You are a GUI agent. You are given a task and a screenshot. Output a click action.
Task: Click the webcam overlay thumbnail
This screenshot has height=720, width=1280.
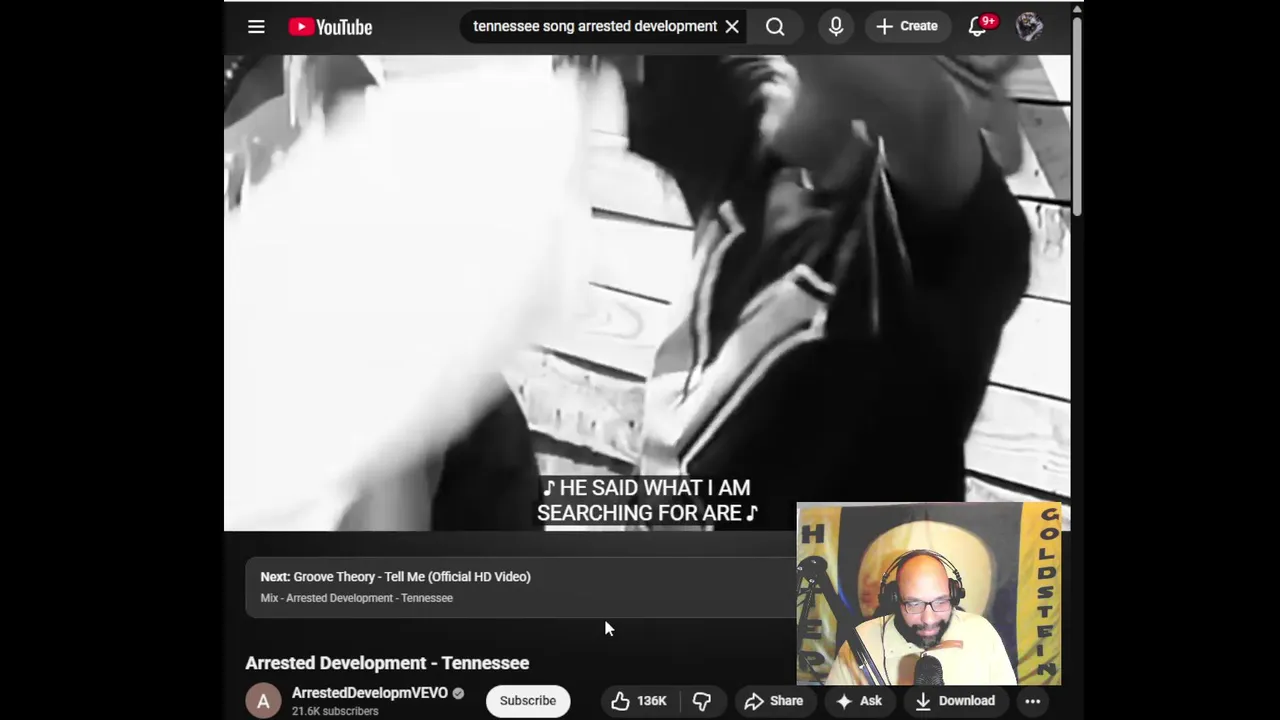coord(929,594)
